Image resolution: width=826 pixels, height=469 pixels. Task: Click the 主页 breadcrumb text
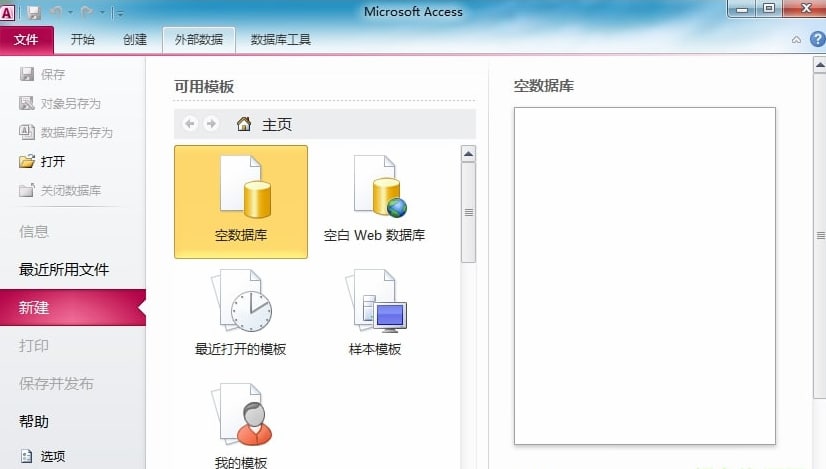(277, 125)
